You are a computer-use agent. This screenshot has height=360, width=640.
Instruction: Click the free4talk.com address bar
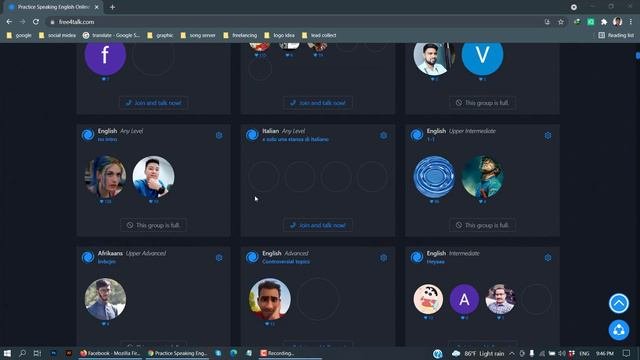(294, 22)
